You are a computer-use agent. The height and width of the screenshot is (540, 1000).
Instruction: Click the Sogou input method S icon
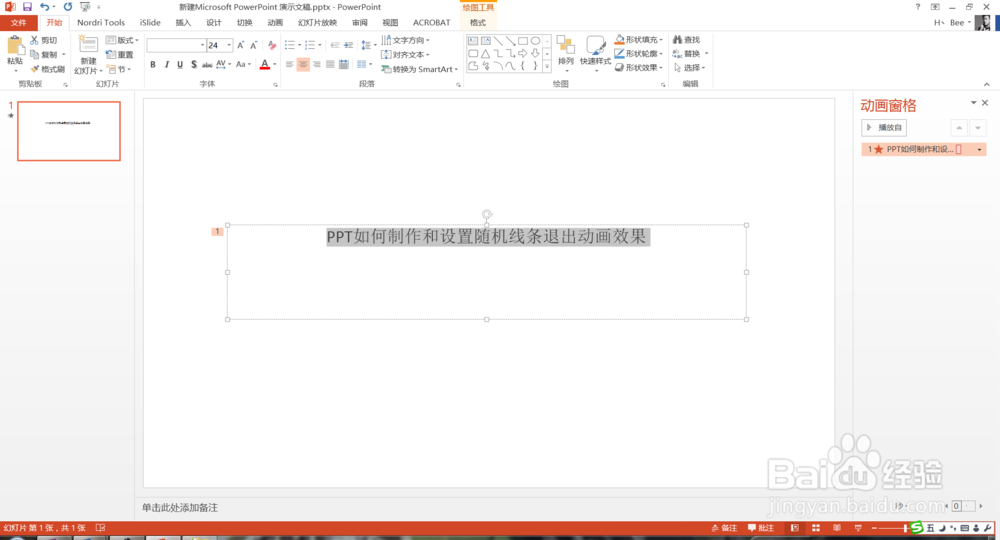pos(916,527)
